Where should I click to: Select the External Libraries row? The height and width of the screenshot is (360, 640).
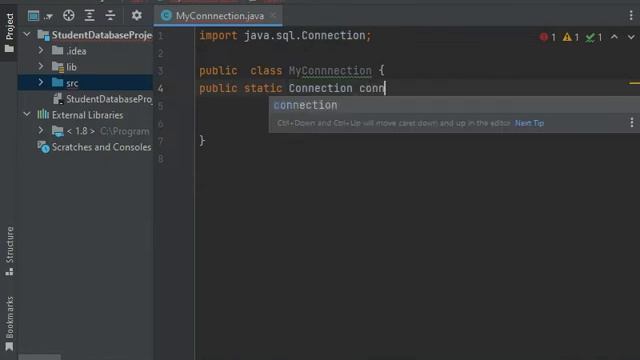coord(85,115)
